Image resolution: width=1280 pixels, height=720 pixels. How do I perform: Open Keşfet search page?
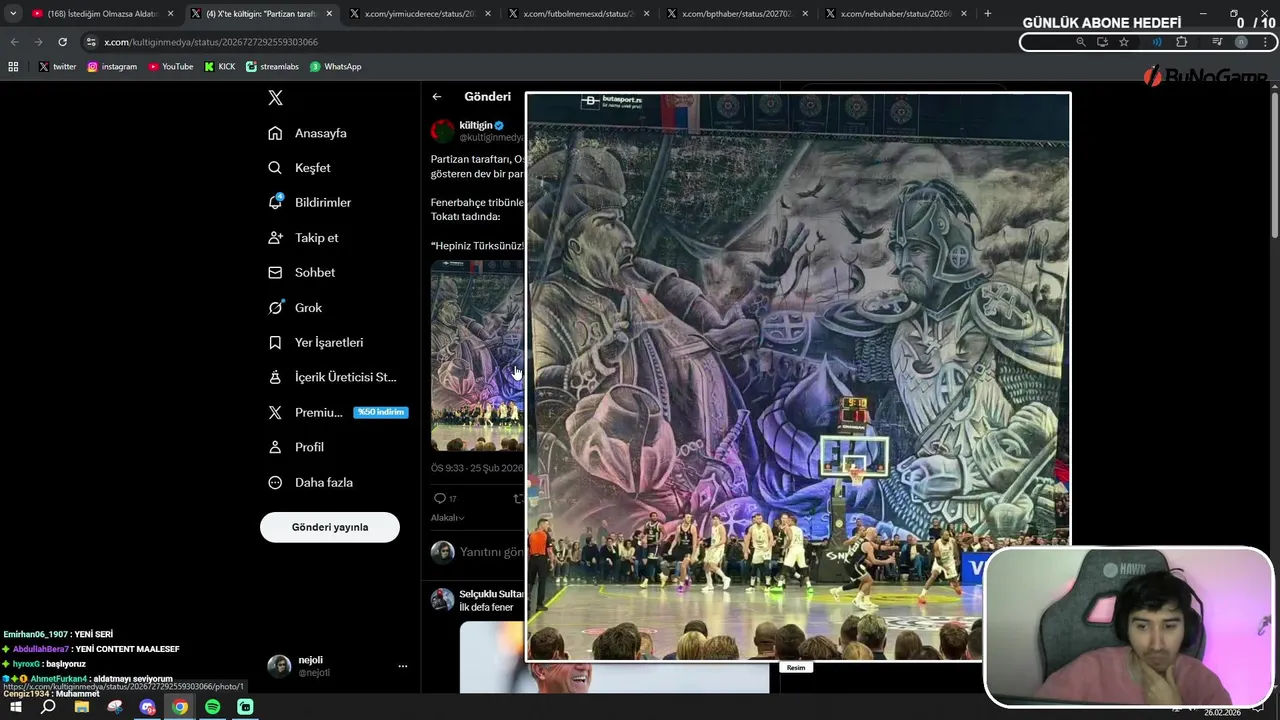pyautogui.click(x=300, y=168)
